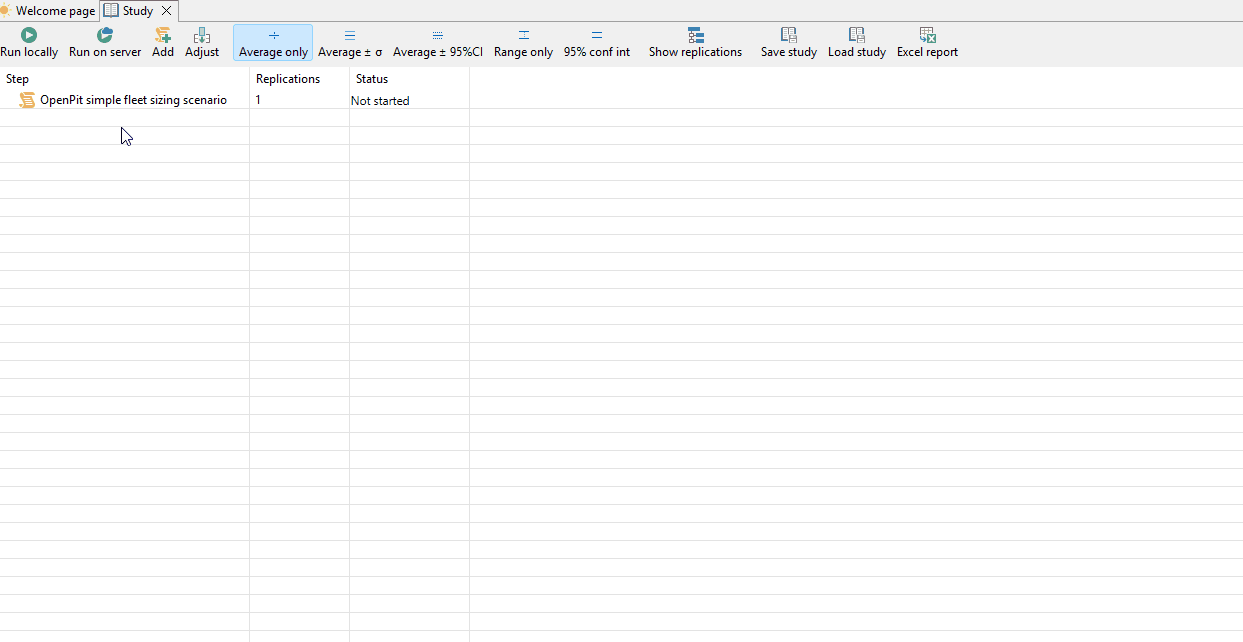Select Average ± σ display mode

coord(350,43)
